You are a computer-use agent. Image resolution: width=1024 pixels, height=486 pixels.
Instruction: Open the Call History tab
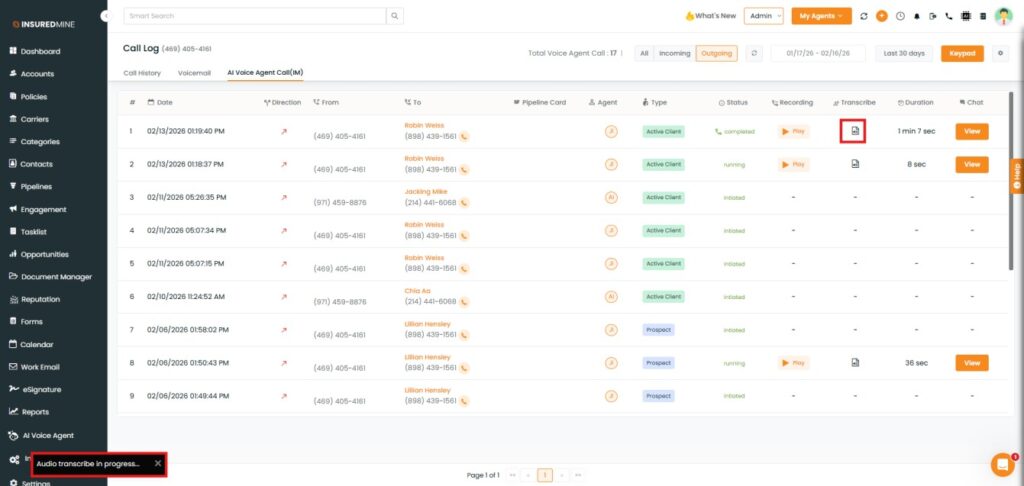point(142,73)
